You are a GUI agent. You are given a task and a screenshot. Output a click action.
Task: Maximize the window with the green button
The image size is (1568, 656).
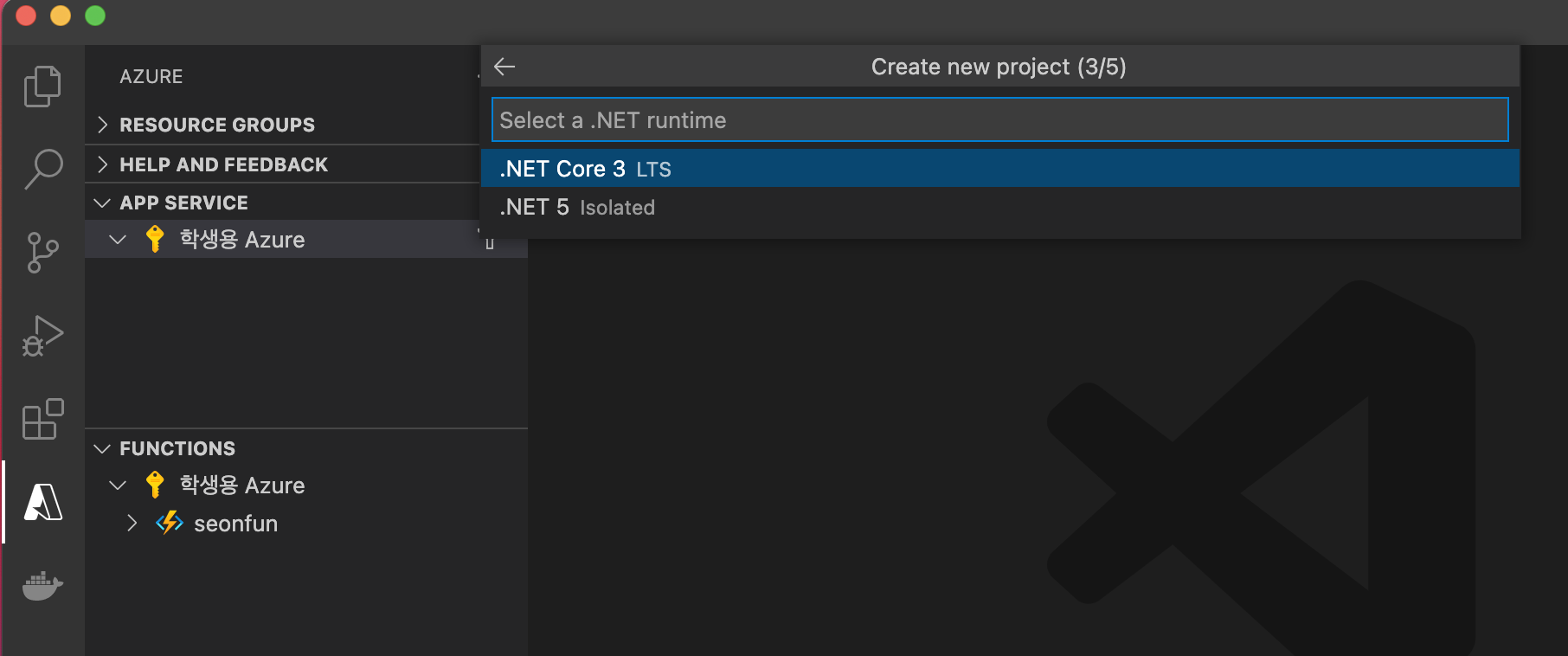coord(95,16)
